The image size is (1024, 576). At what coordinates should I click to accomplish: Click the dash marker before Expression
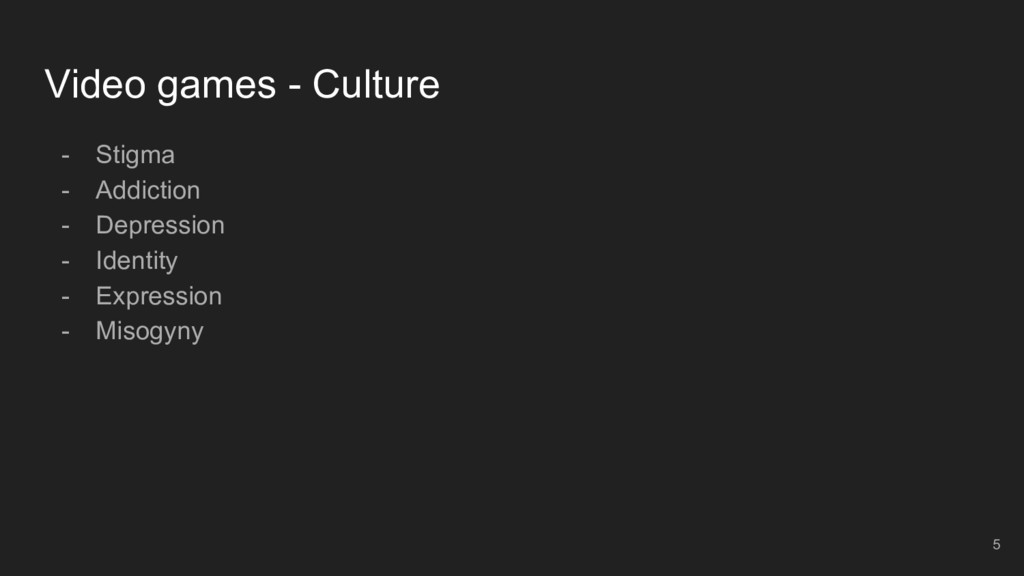(x=65, y=297)
